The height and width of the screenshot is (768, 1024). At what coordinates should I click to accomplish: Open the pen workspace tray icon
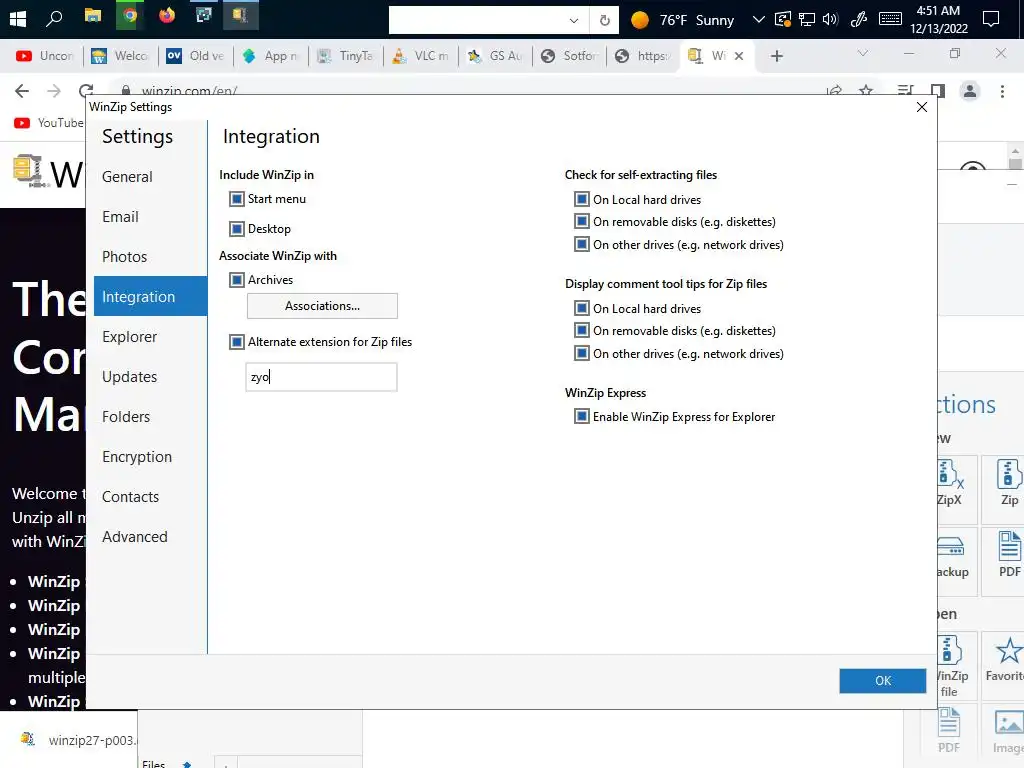tap(859, 19)
